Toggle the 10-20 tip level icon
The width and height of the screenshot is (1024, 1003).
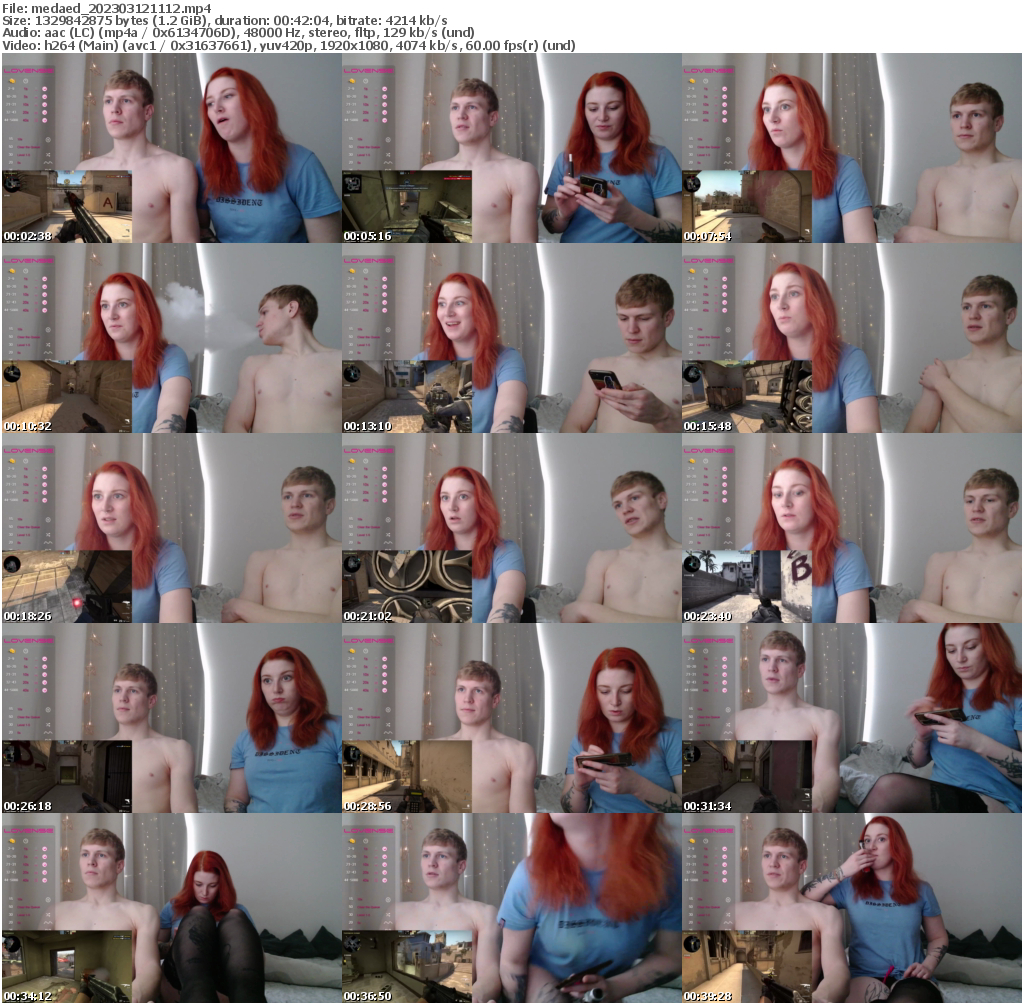[44, 97]
